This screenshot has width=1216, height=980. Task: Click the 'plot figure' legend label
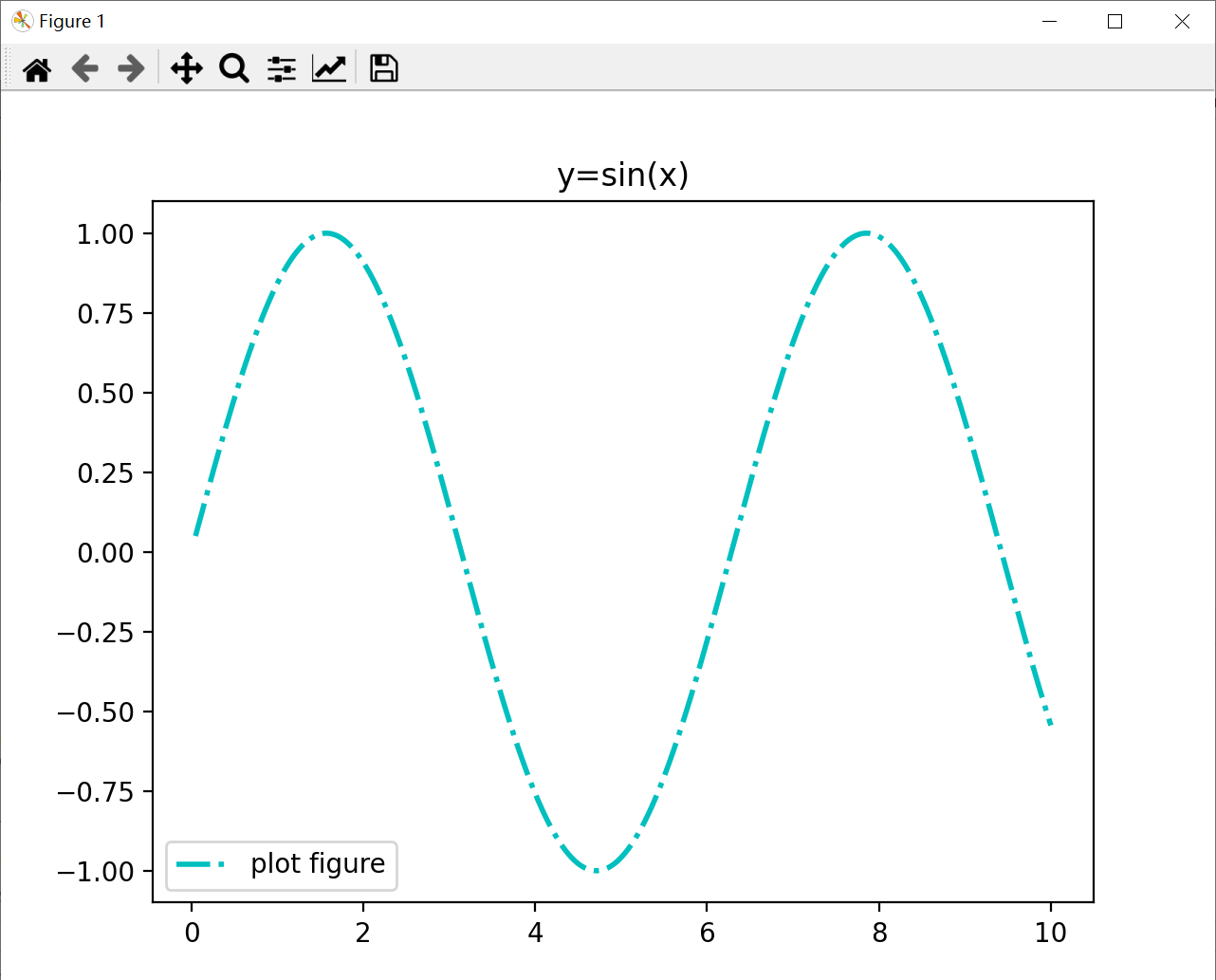(318, 863)
